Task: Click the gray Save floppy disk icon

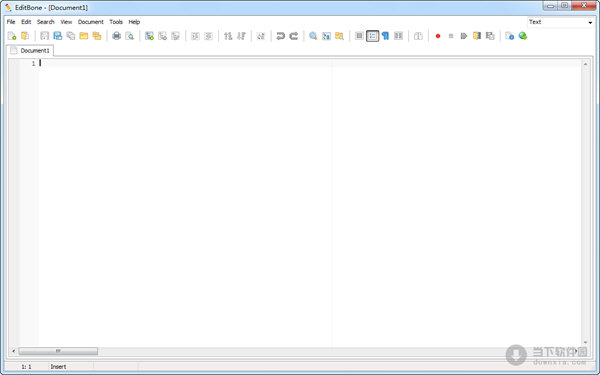Action: coord(45,36)
